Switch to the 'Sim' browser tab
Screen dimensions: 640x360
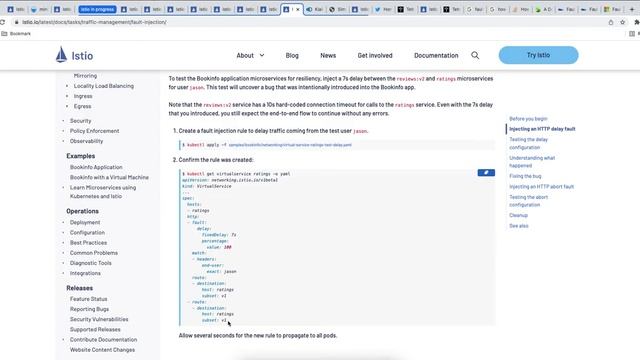(337, 9)
